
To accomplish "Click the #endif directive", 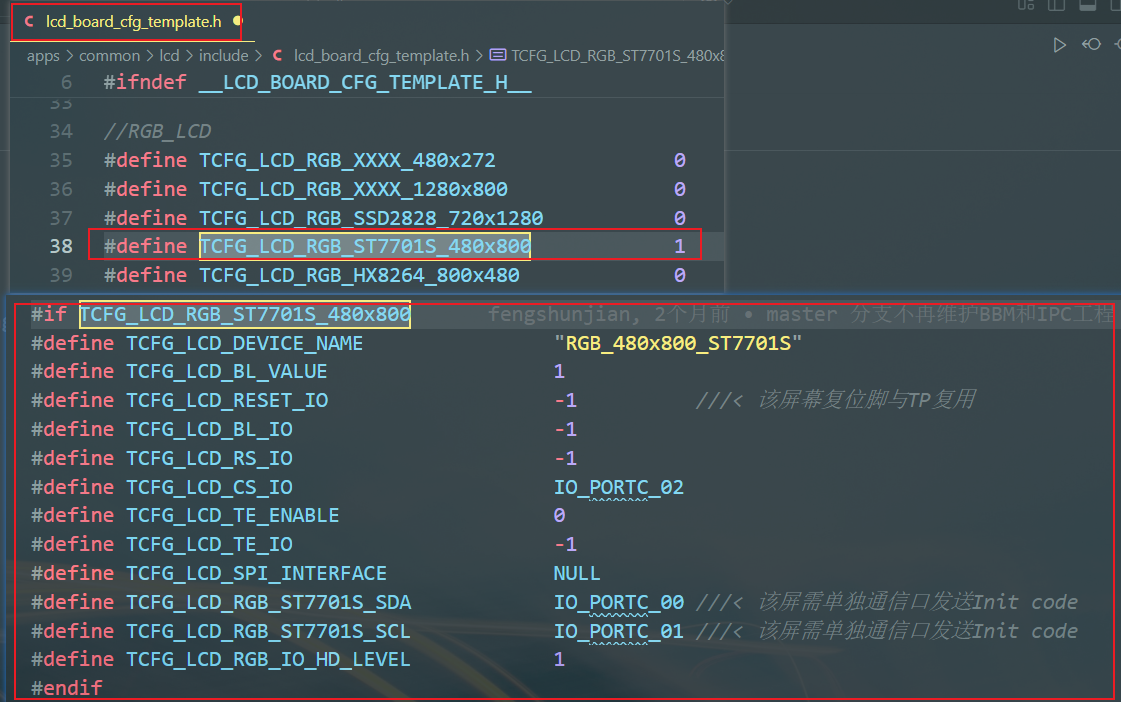I will click(x=67, y=688).
